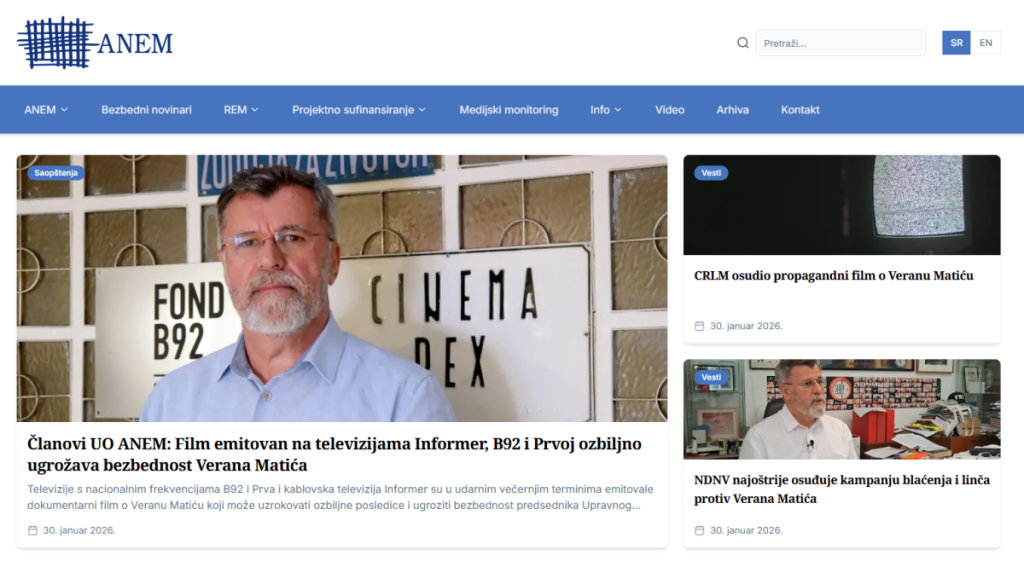Click the Vesti badge on the office photo
The width and height of the screenshot is (1024, 567).
click(x=711, y=377)
